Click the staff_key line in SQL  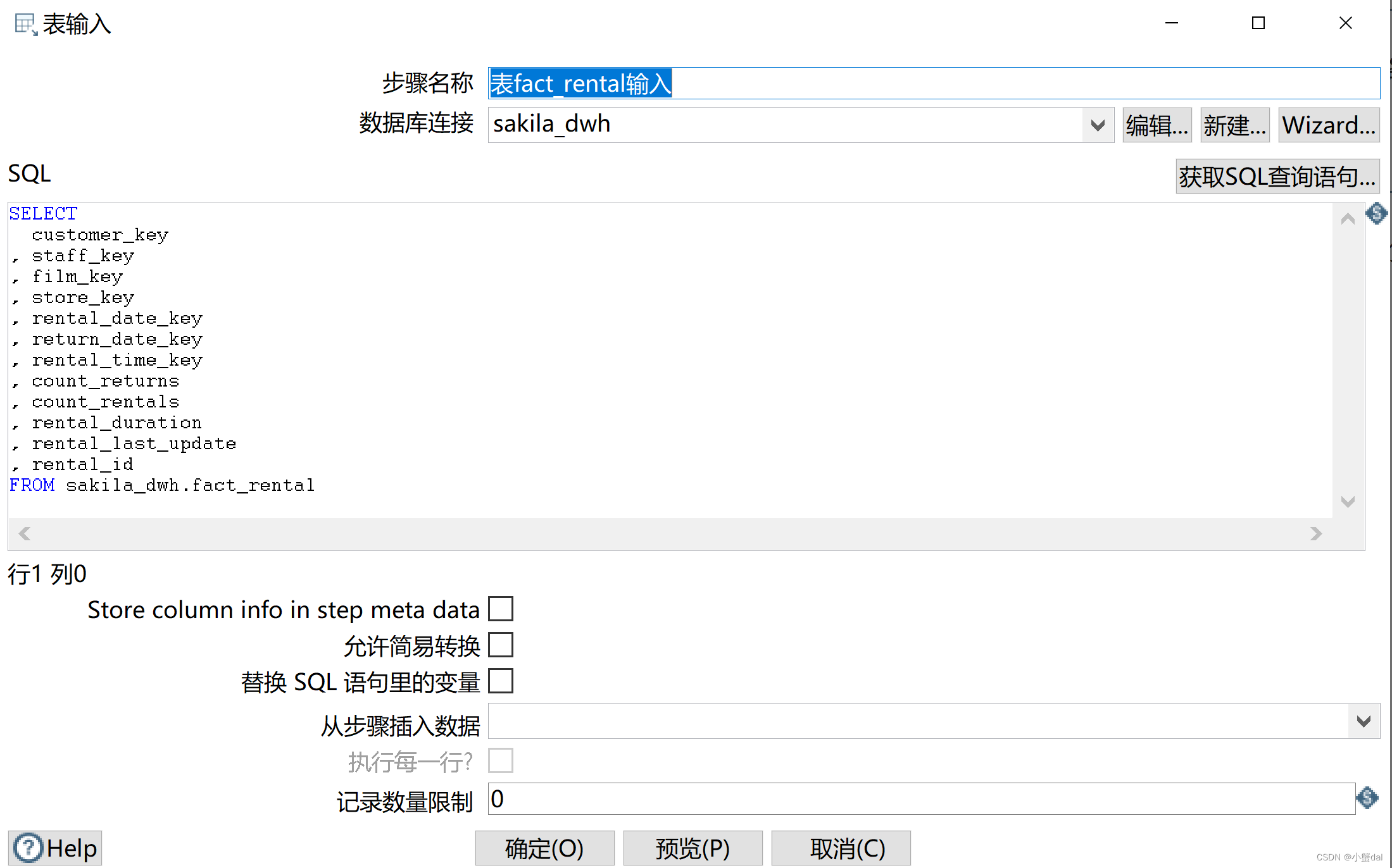[73, 256]
